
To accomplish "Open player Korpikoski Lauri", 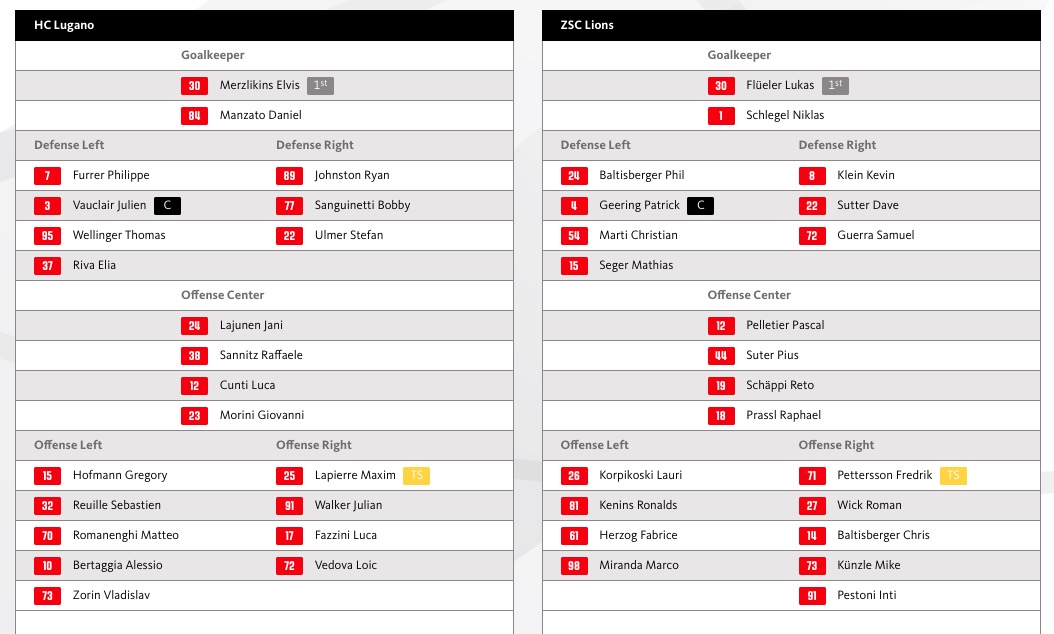I will (641, 475).
